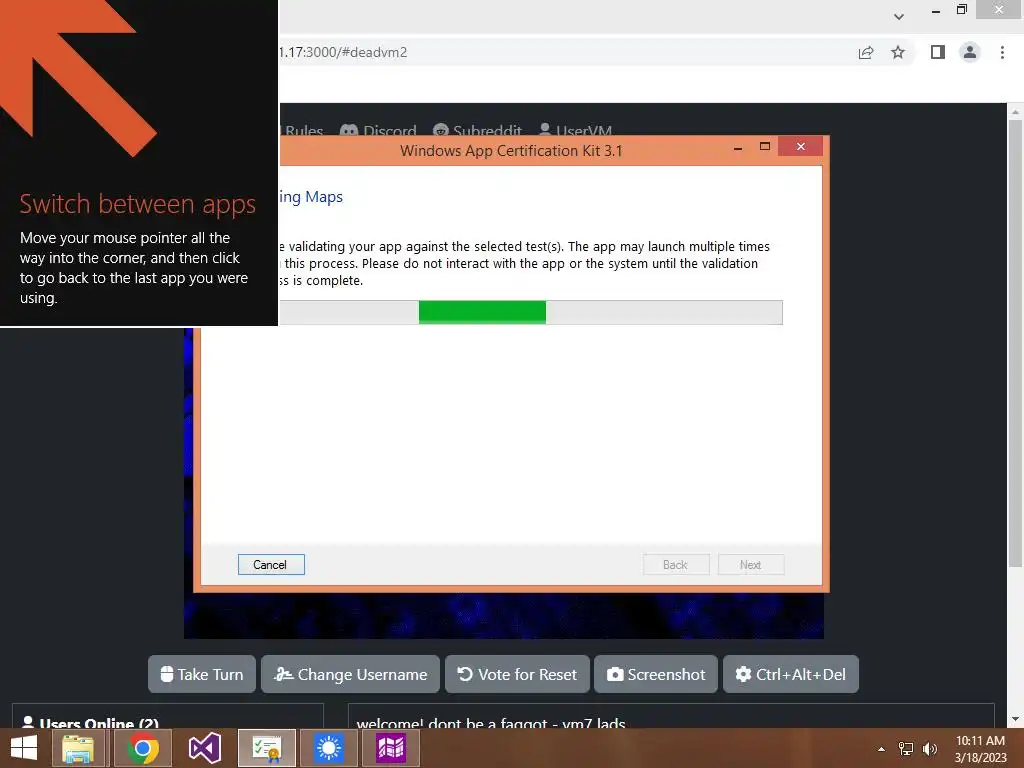1024x768 pixels.
Task: Open the Discord link in the page navbar
Action: (378, 131)
